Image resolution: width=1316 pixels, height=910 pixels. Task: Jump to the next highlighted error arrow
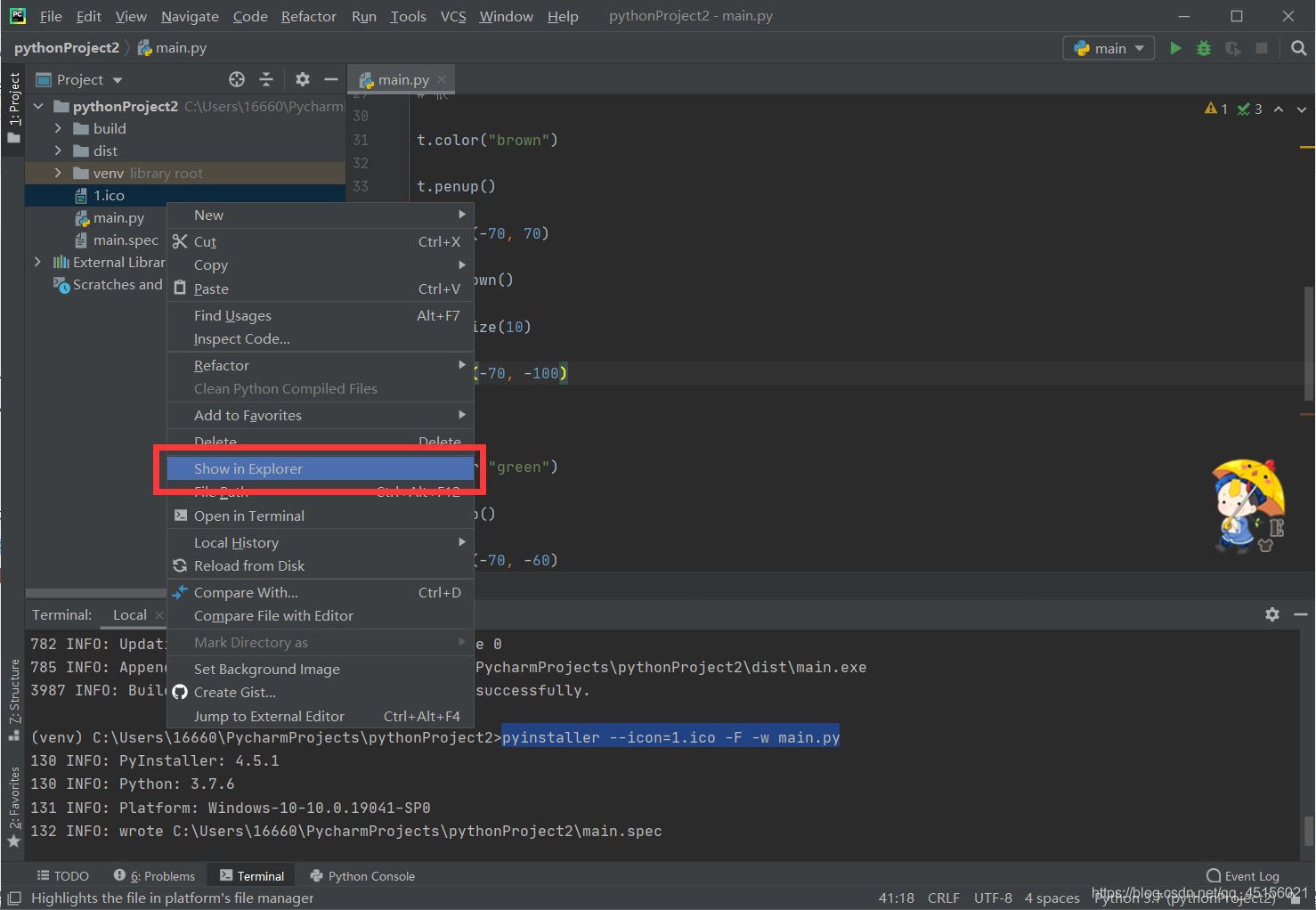point(1302,109)
